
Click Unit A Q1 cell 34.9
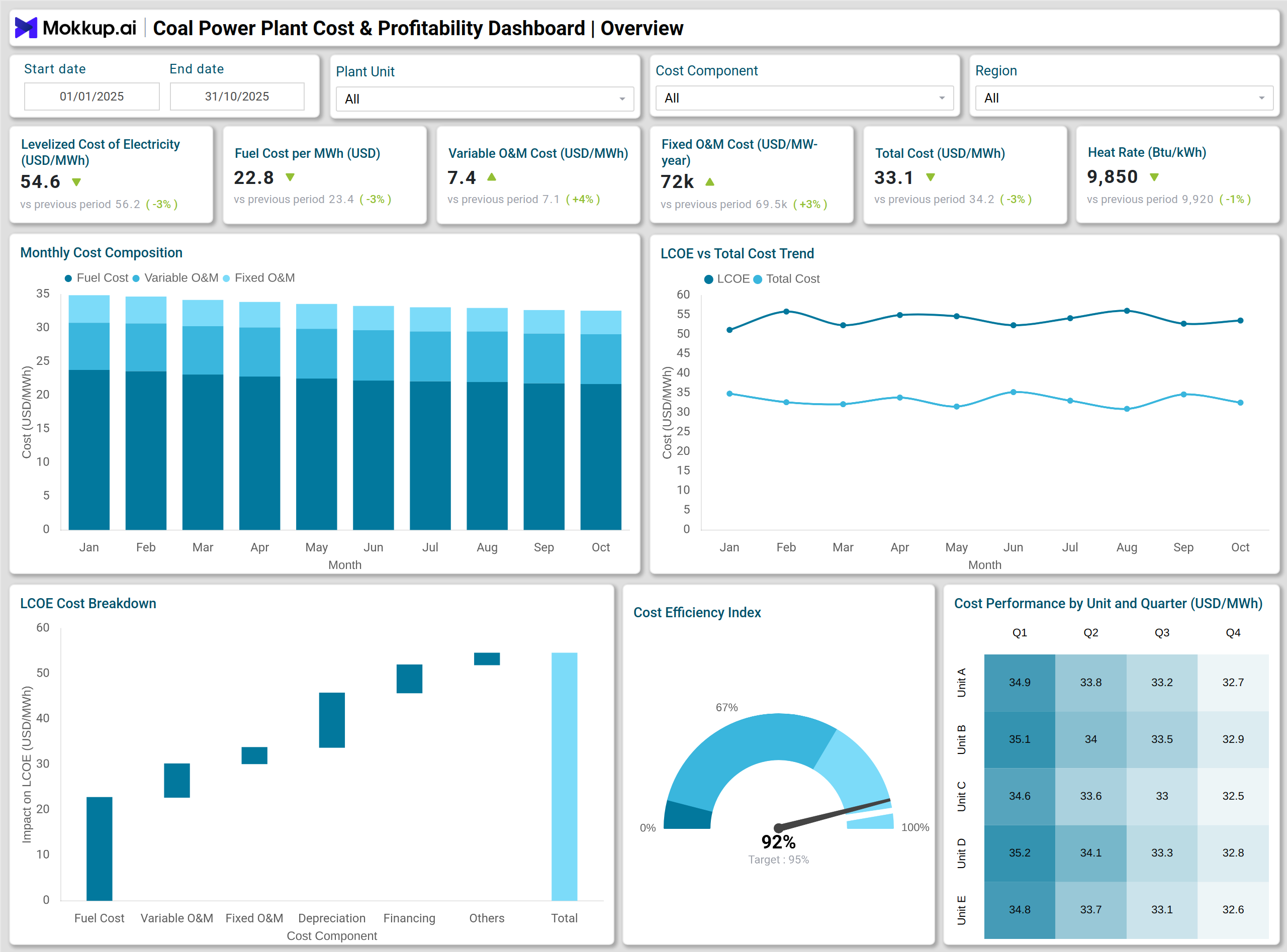click(x=1020, y=682)
